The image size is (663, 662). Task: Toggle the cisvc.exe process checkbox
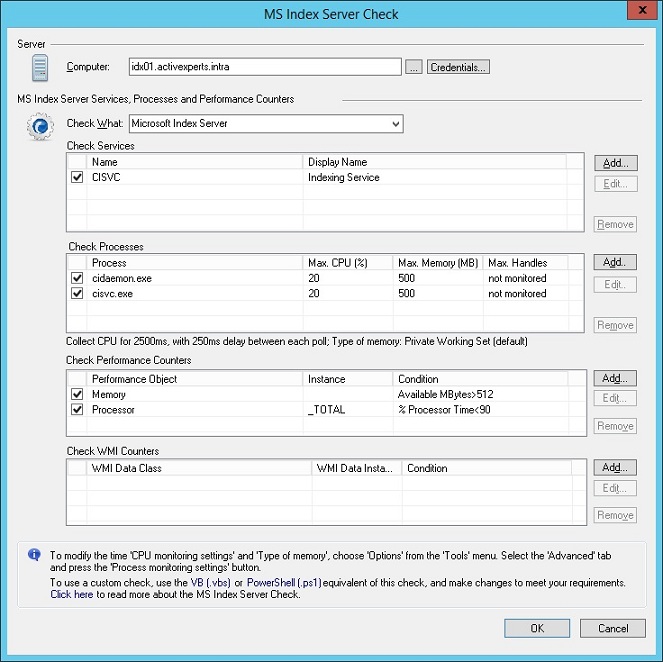click(x=77, y=293)
